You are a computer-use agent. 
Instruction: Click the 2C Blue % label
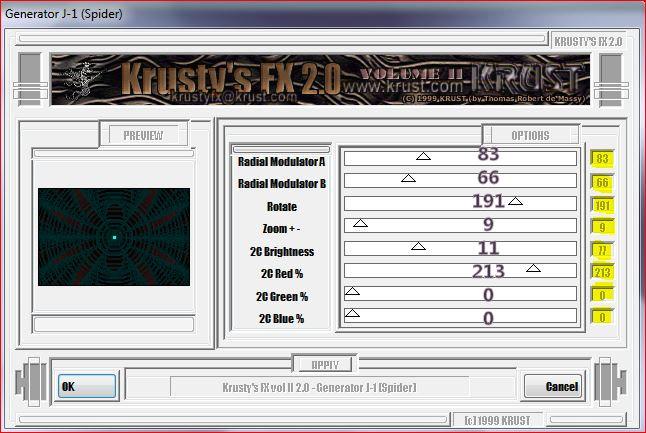281,318
